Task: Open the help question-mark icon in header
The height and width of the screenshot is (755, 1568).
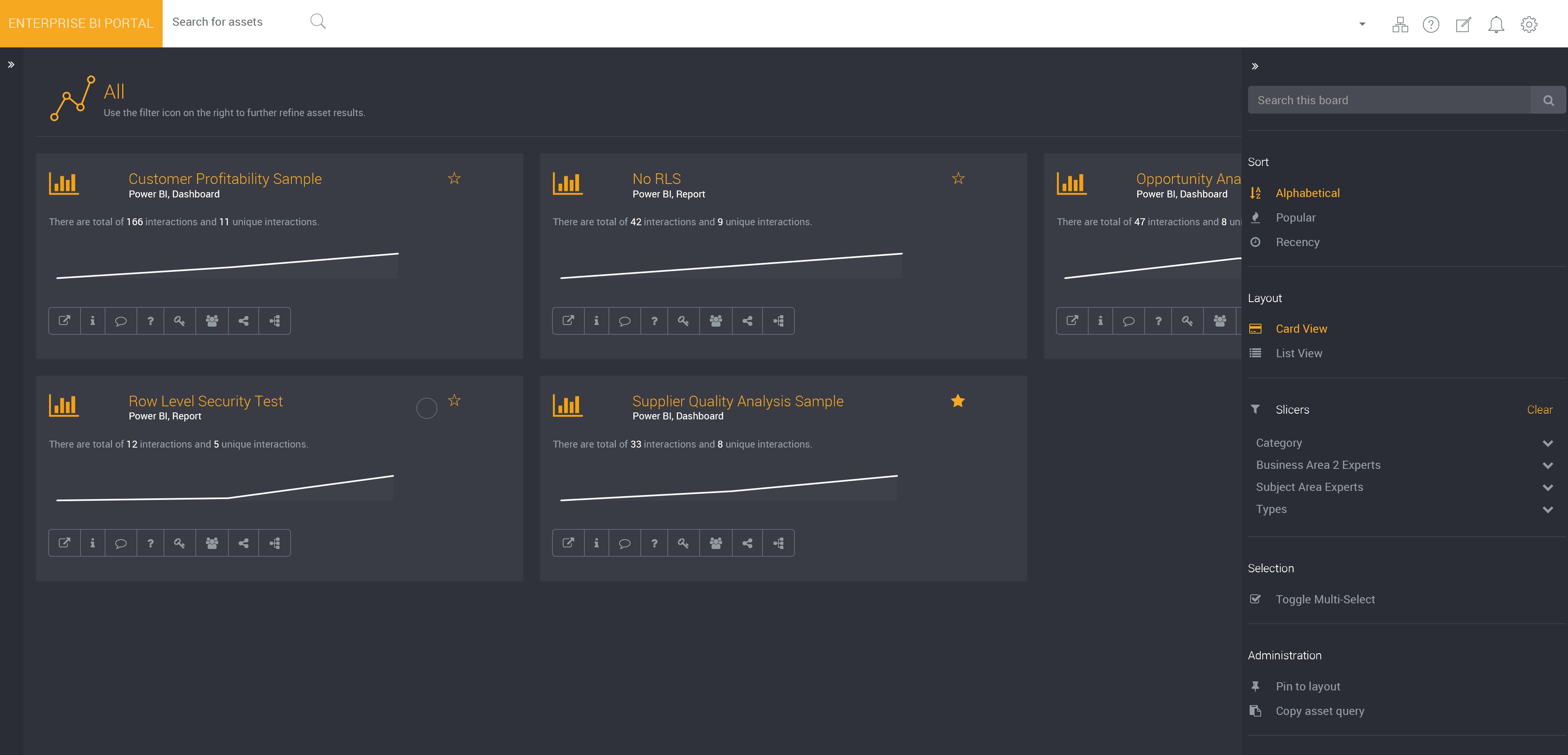Action: click(x=1431, y=25)
